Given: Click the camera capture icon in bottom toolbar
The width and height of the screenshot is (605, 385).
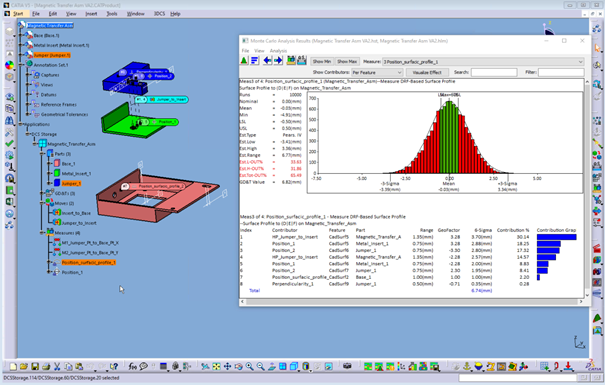Looking at the screenshot, I should 347,366.
